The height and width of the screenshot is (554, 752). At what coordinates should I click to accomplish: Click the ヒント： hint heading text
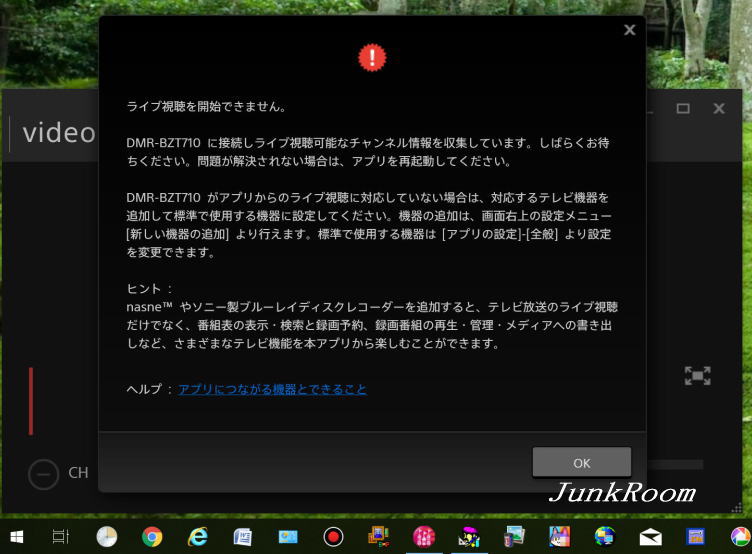pyautogui.click(x=149, y=289)
